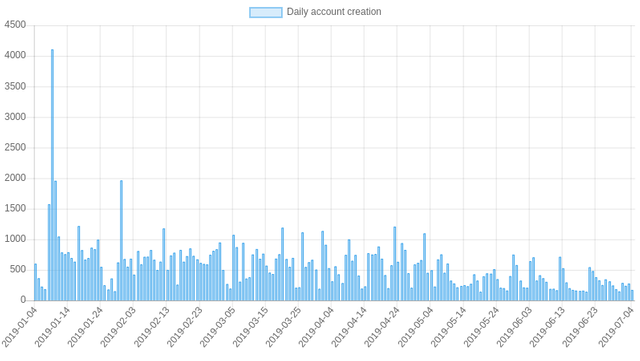The width and height of the screenshot is (640, 361).
Task: Select the tallest bar above 4000
Action: [x=52, y=175]
